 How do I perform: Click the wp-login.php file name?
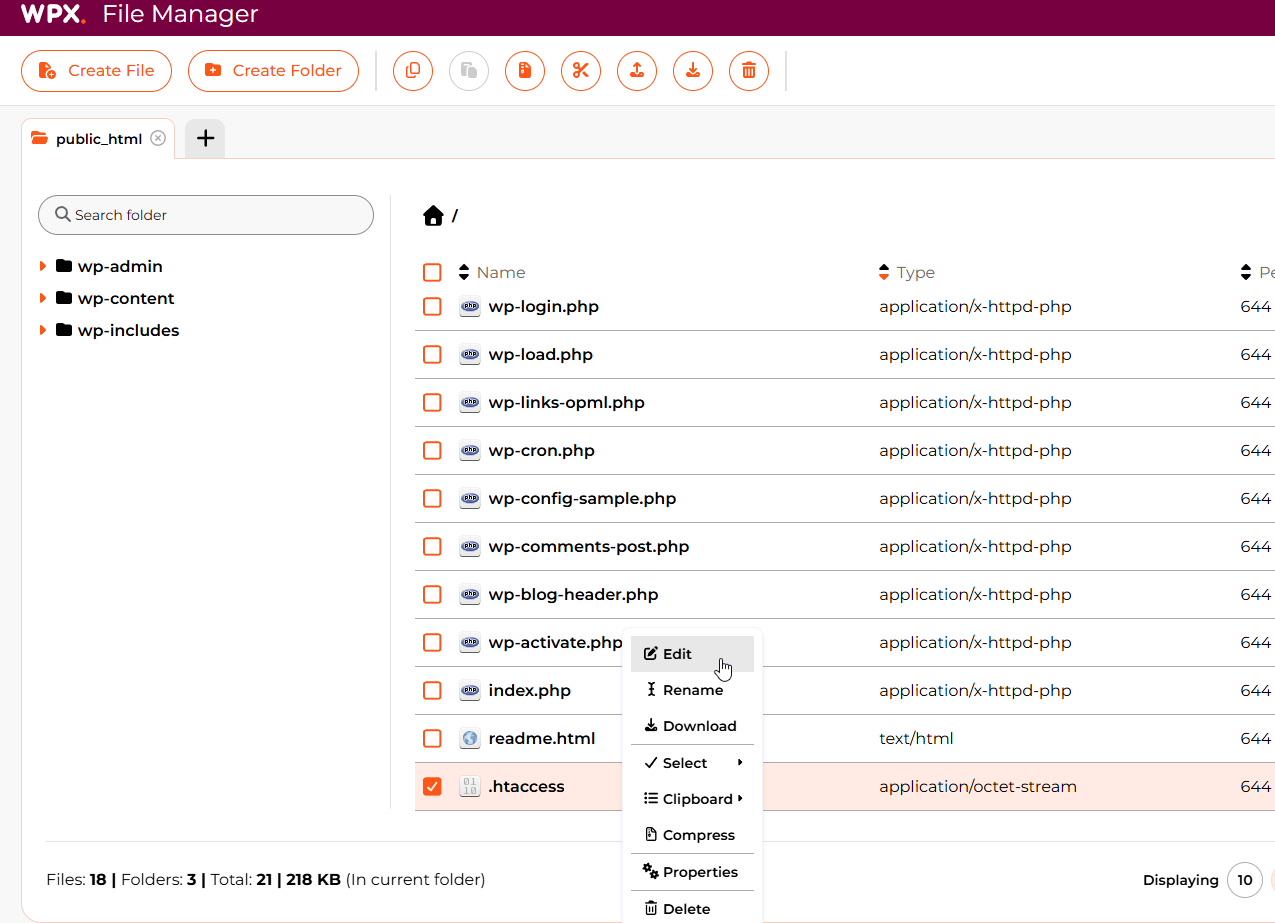(x=544, y=307)
